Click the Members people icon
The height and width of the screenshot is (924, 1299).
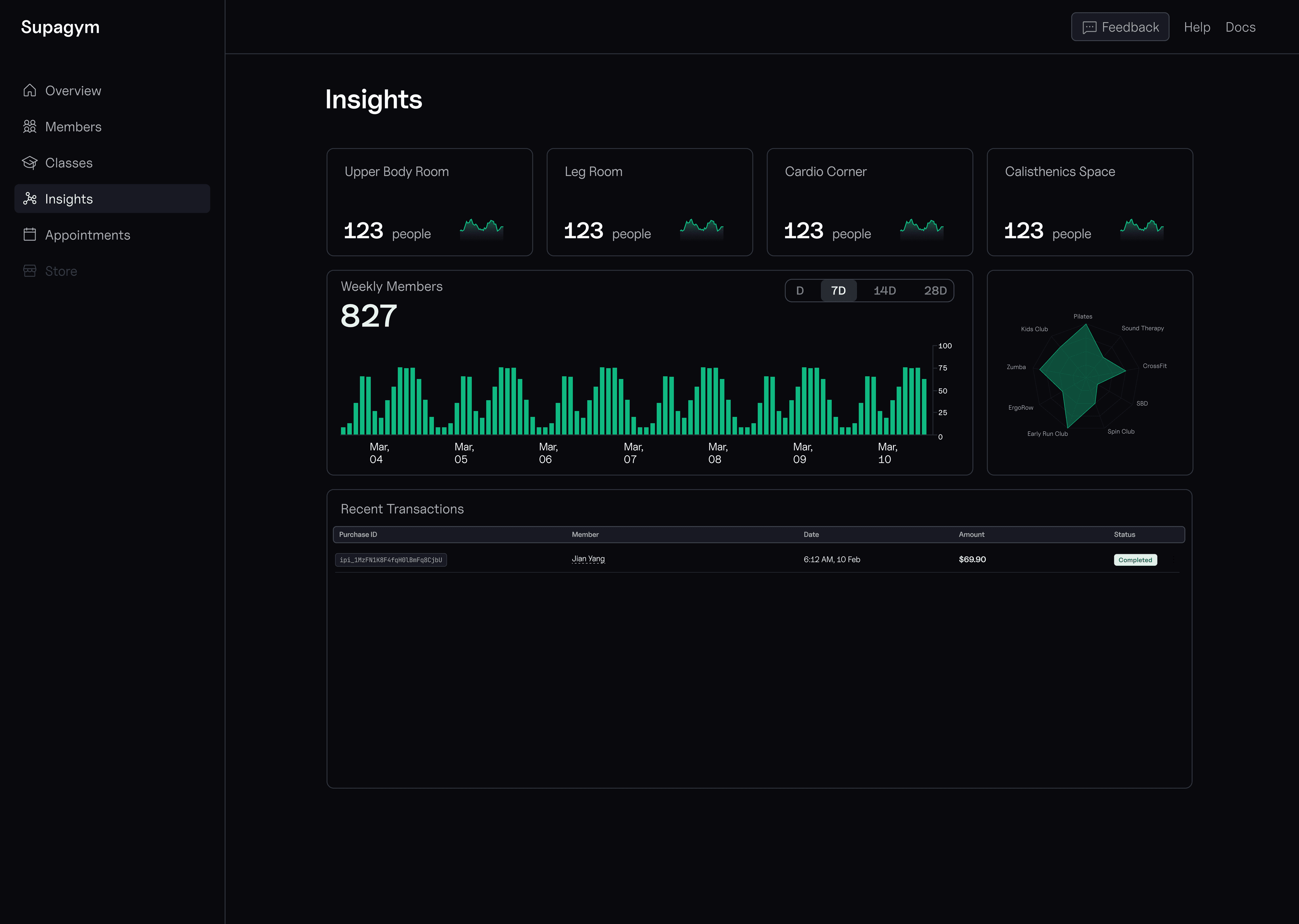(29, 126)
